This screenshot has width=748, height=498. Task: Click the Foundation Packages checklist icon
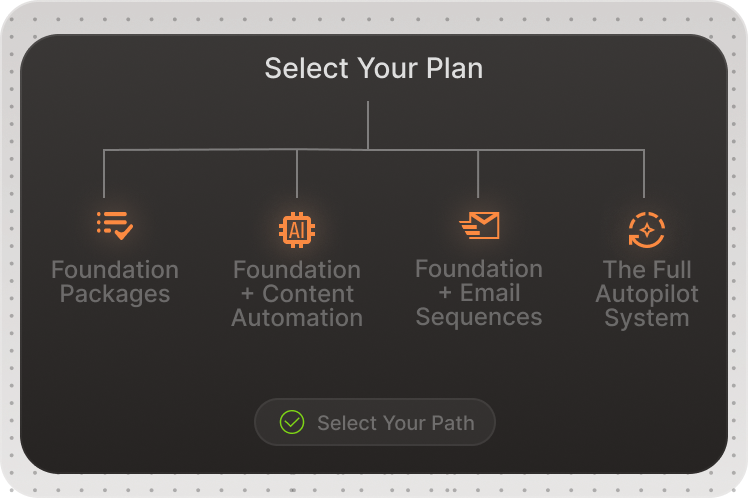point(115,225)
